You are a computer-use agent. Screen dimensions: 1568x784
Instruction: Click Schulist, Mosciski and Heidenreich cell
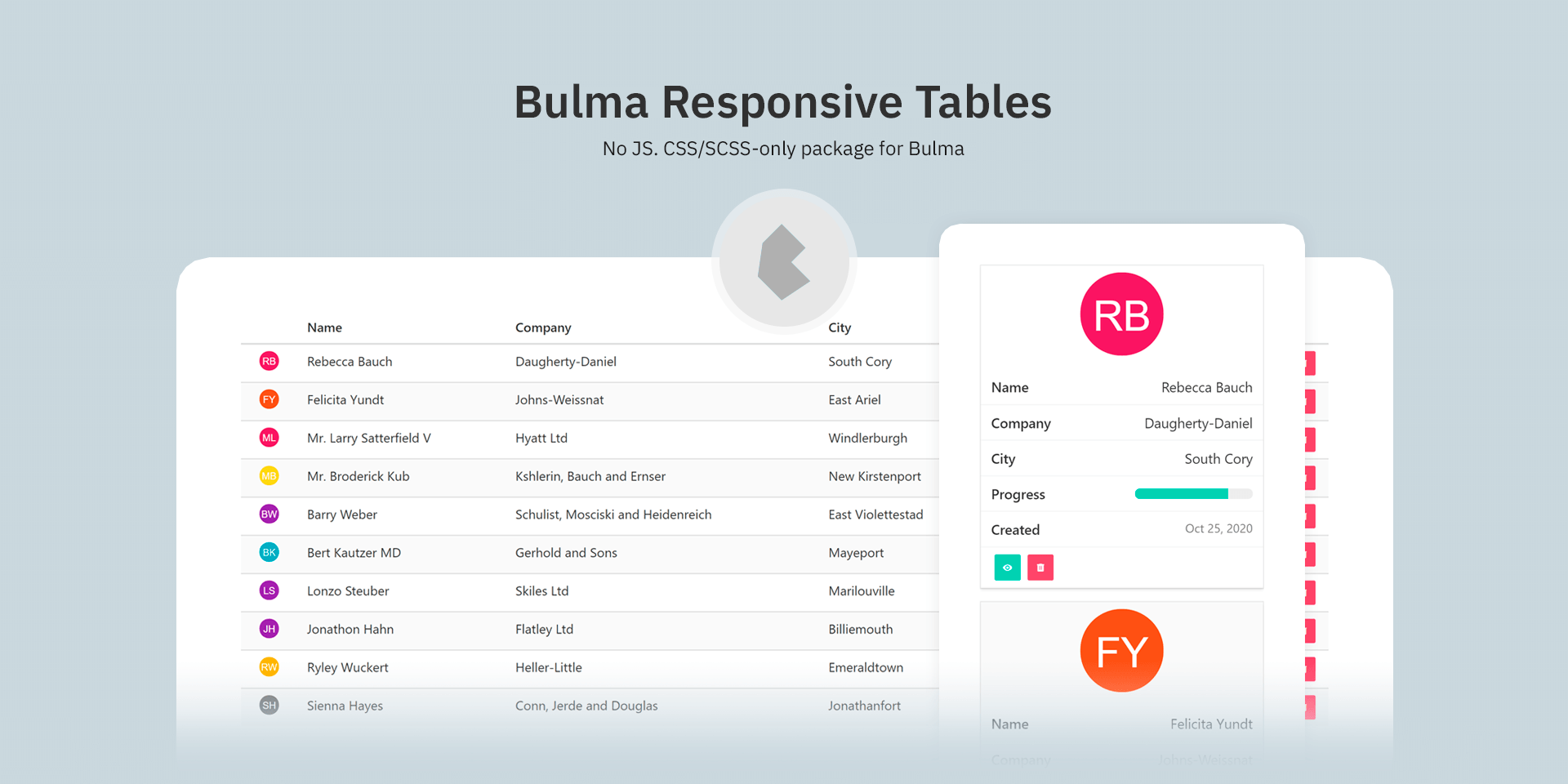pos(613,514)
